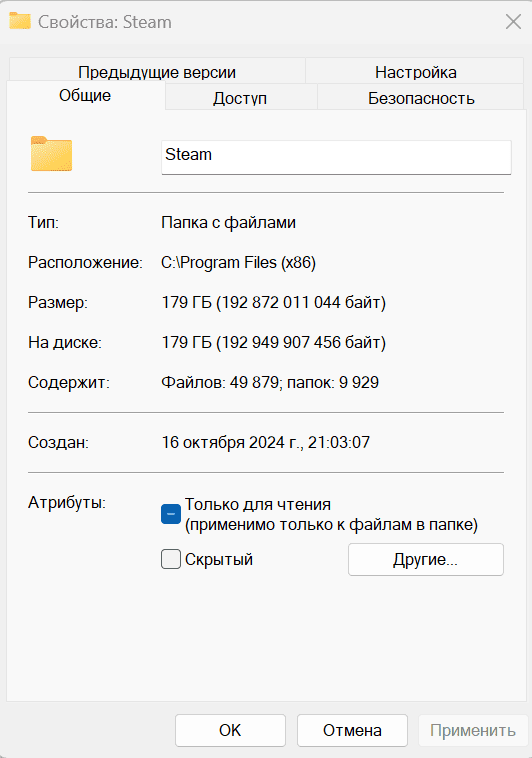The image size is (532, 758).
Task: Toggle the Только для чтения checkbox
Action: [171, 514]
